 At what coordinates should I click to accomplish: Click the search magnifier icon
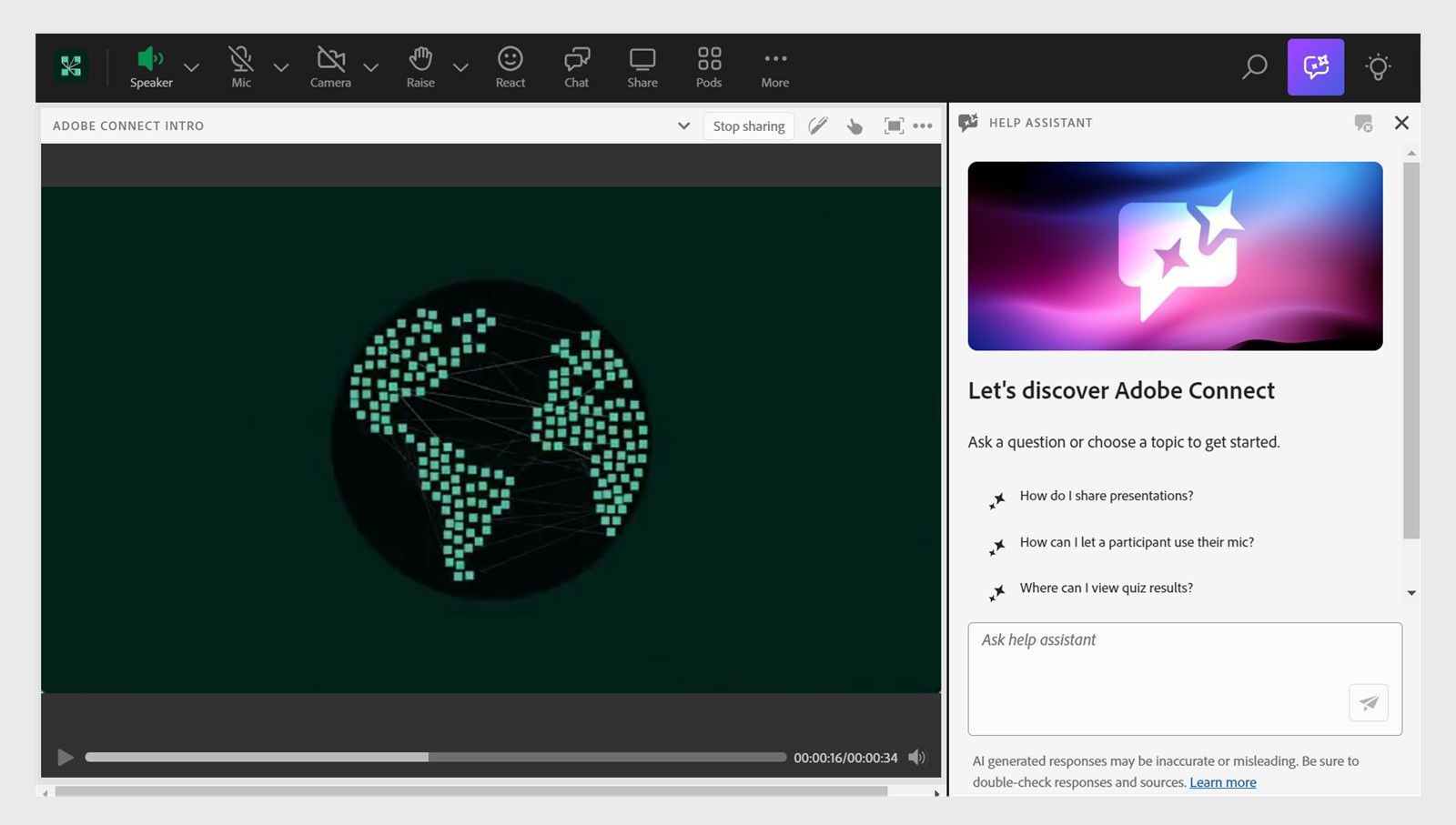[x=1255, y=66]
